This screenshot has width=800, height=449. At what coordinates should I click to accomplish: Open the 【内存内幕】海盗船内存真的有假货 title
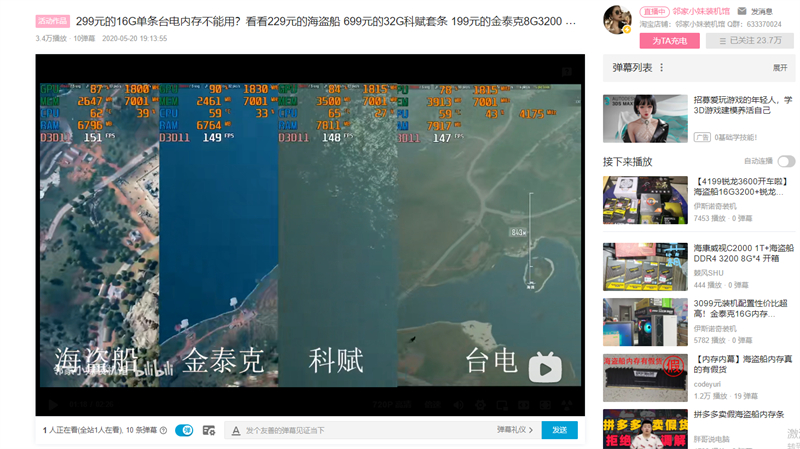coord(743,364)
